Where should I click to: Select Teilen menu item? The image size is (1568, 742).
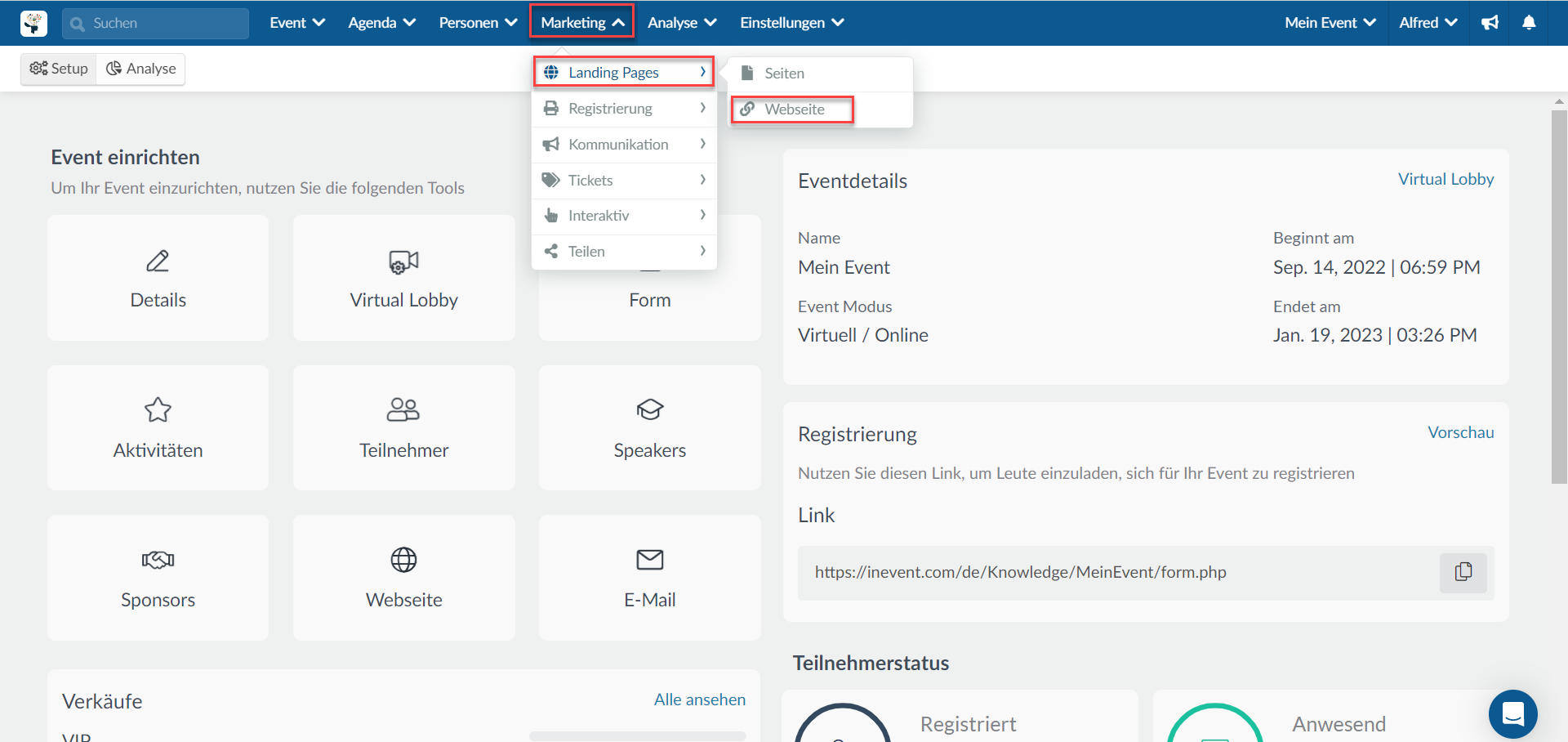[624, 252]
